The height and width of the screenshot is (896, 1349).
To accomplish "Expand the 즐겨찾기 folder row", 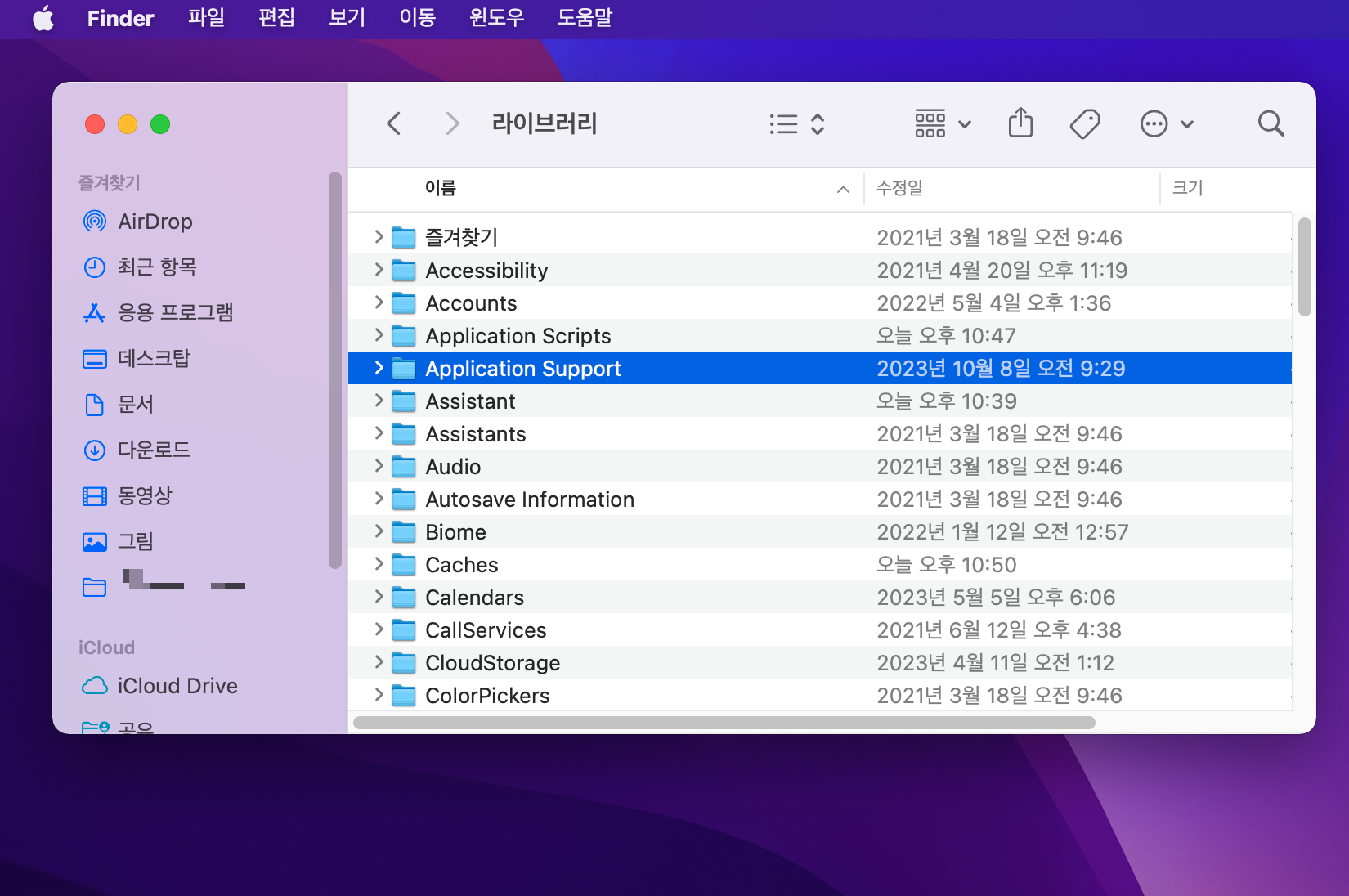I will click(x=379, y=237).
